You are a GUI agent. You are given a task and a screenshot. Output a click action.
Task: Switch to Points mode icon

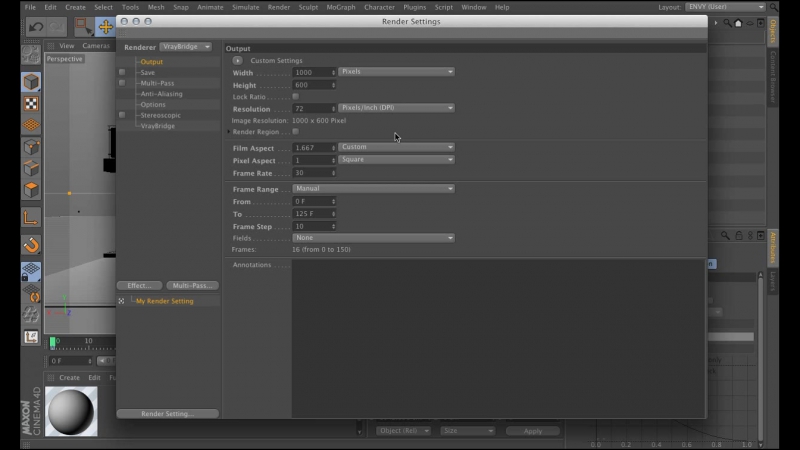(x=31, y=147)
